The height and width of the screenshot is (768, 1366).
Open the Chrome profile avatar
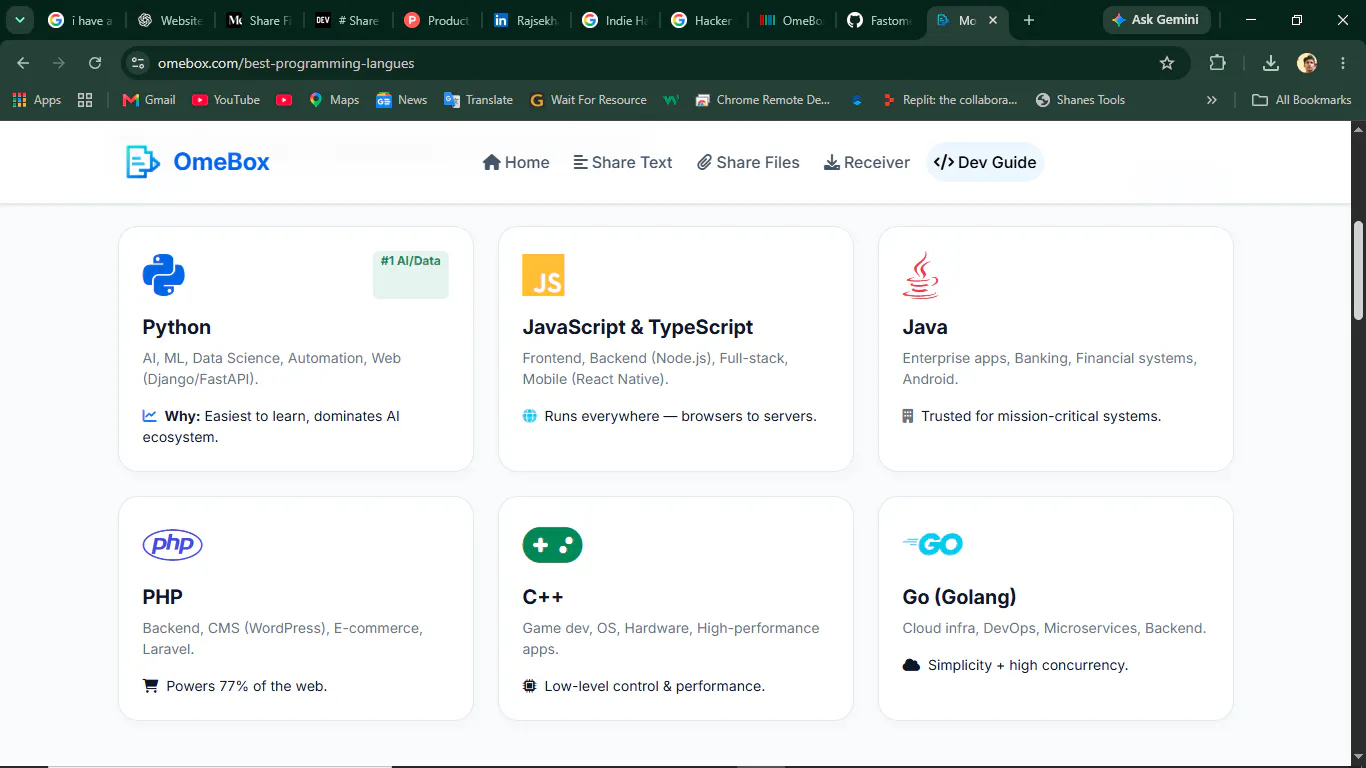(1307, 63)
